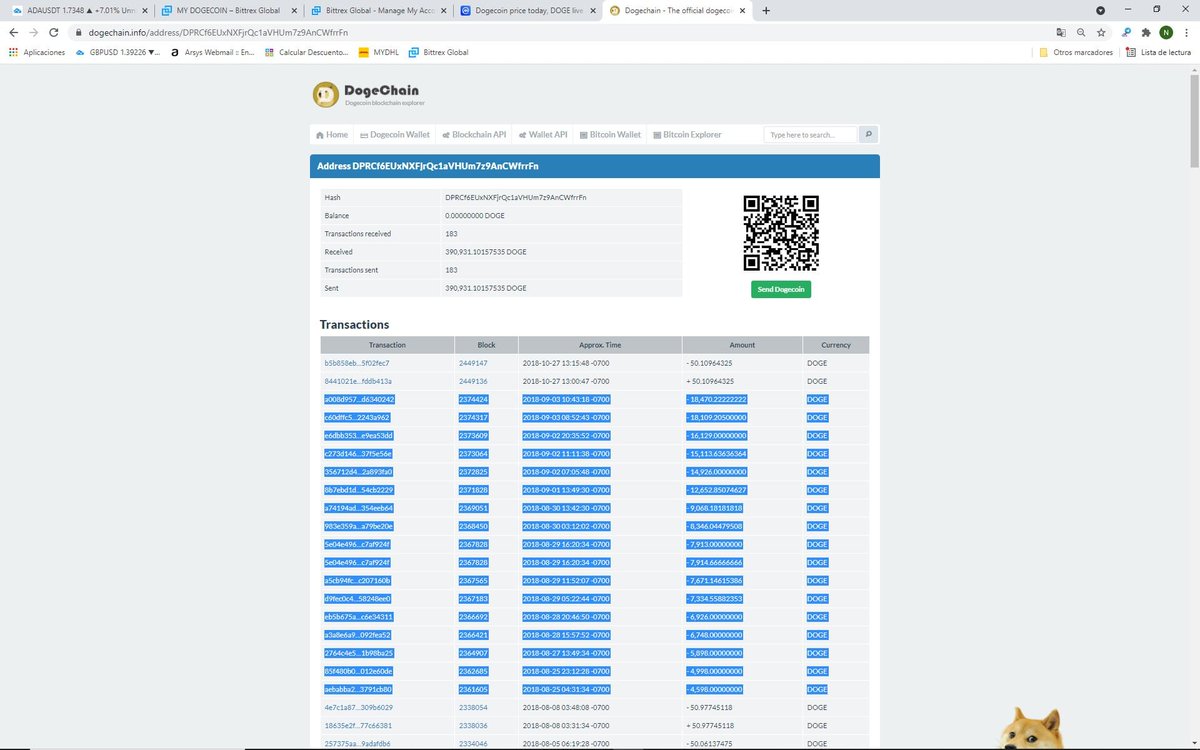Click the DogeChain logo icon
This screenshot has height=750, width=1200.
pos(326,95)
